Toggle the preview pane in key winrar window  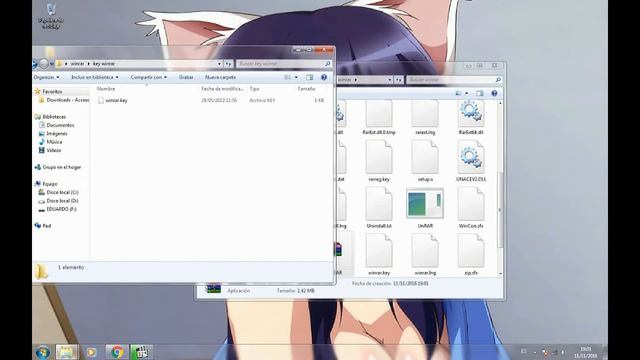310,77
